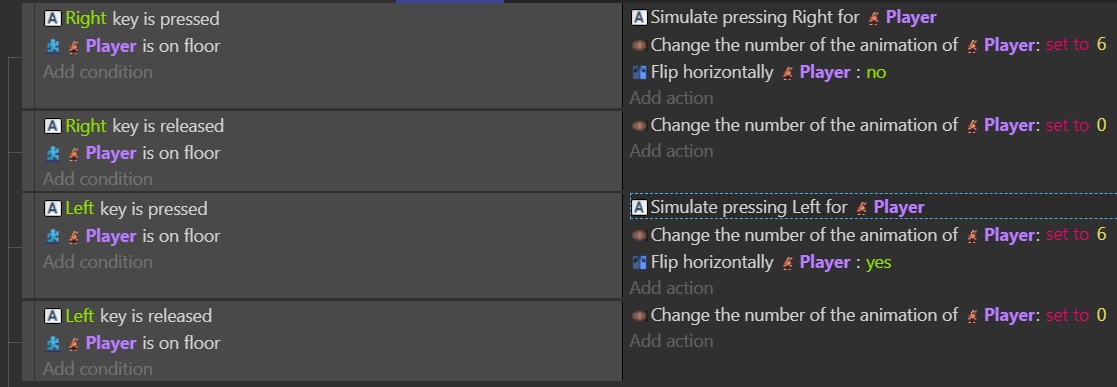Click the keyboard icon beside Left key is released
1117x387 pixels.
coord(52,316)
